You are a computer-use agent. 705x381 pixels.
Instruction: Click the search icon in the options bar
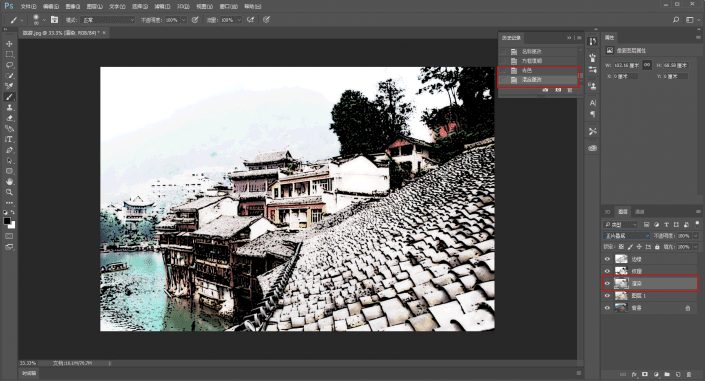pyautogui.click(x=676, y=20)
